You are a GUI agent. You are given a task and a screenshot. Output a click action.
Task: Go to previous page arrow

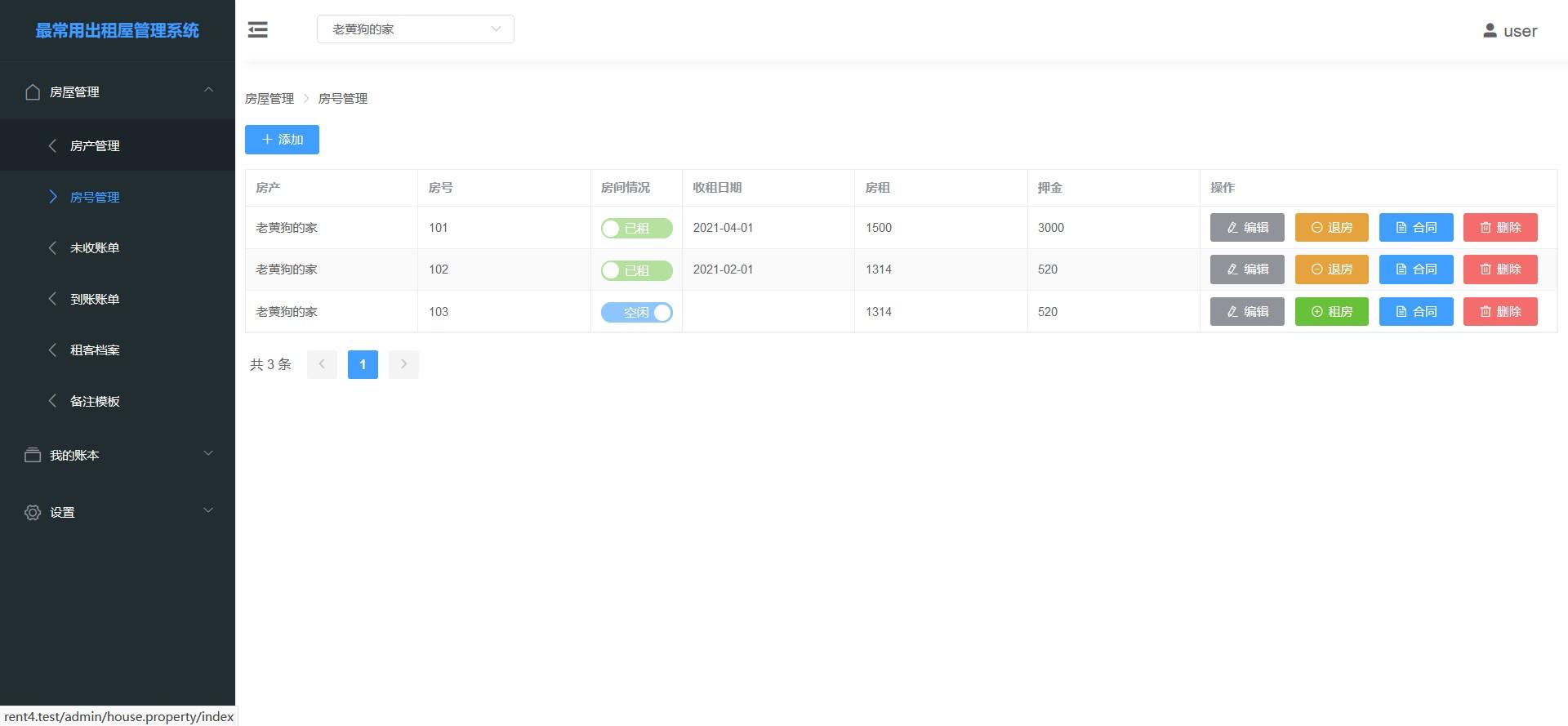tap(322, 364)
